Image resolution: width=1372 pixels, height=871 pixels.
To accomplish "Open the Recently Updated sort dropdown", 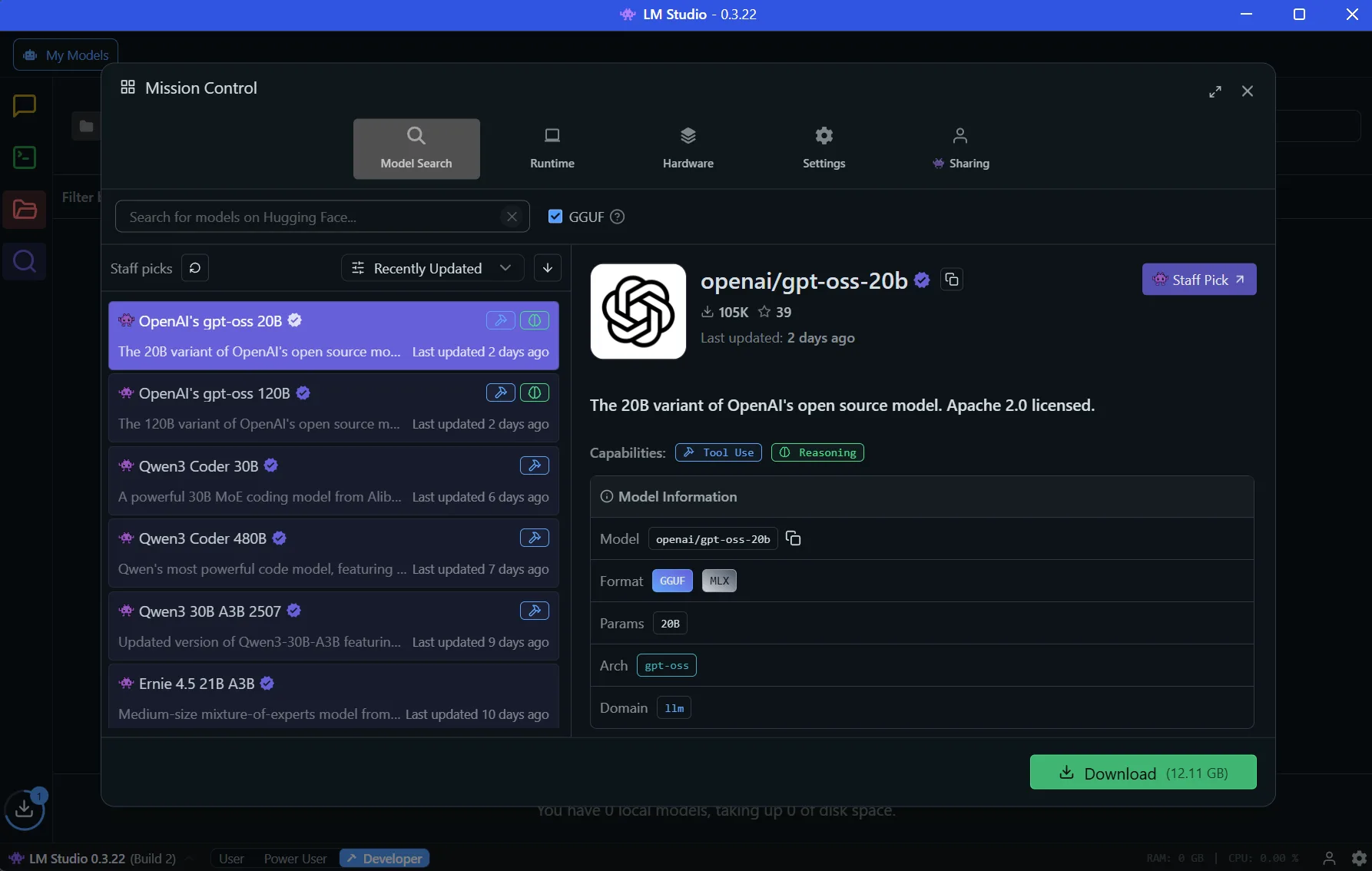I will pyautogui.click(x=432, y=268).
